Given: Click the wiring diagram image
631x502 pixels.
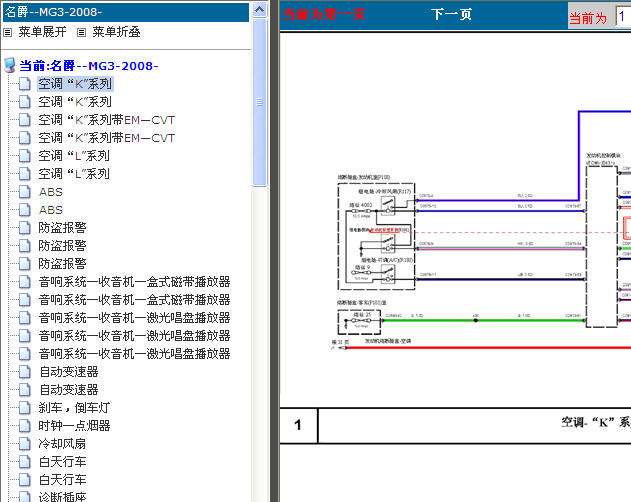Looking at the screenshot, I should 455,240.
